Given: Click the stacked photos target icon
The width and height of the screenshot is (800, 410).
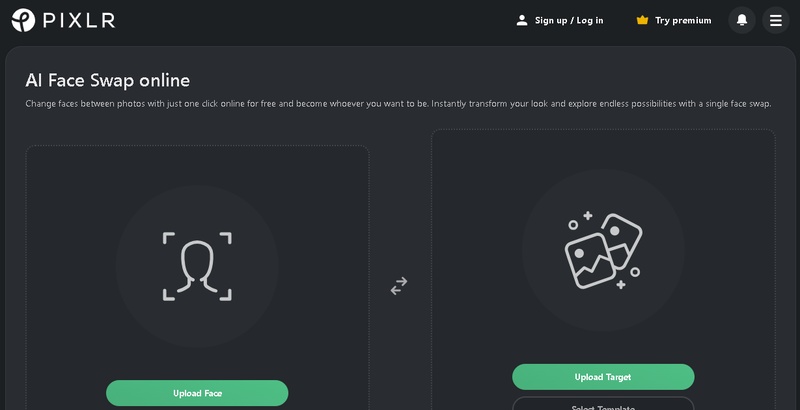Looking at the screenshot, I should pos(603,250).
